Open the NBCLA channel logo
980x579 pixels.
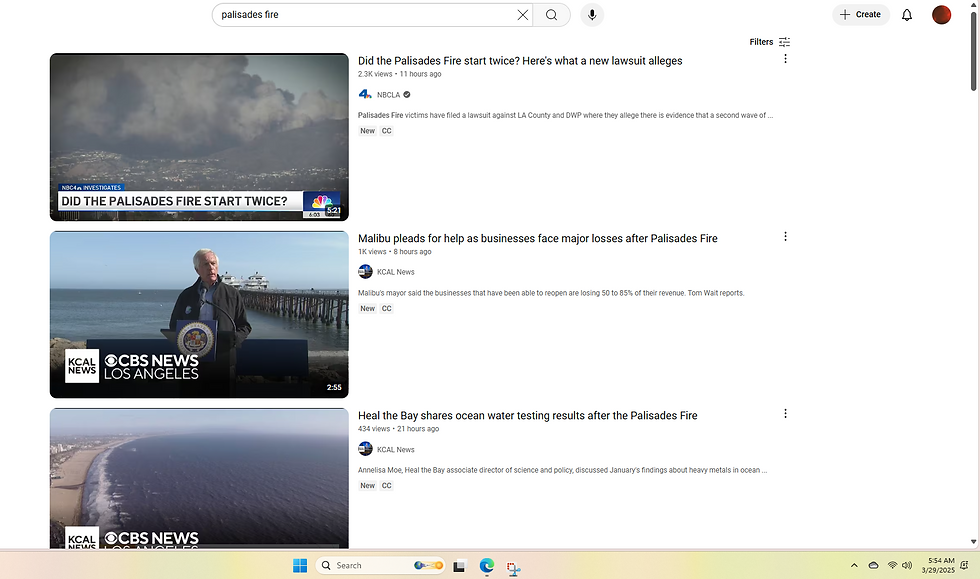pos(365,94)
